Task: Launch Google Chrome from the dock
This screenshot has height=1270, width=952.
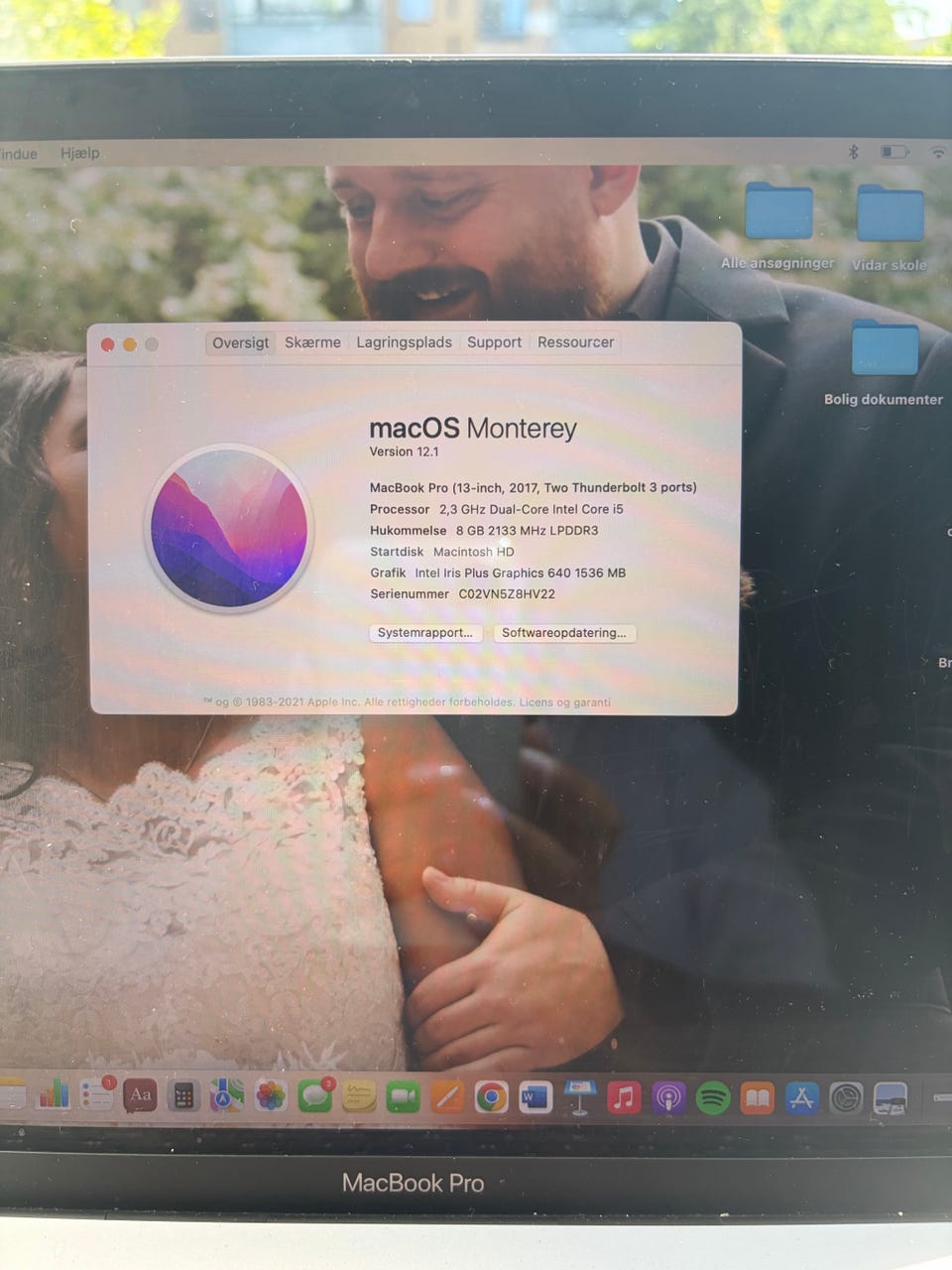Action: pyautogui.click(x=491, y=1097)
